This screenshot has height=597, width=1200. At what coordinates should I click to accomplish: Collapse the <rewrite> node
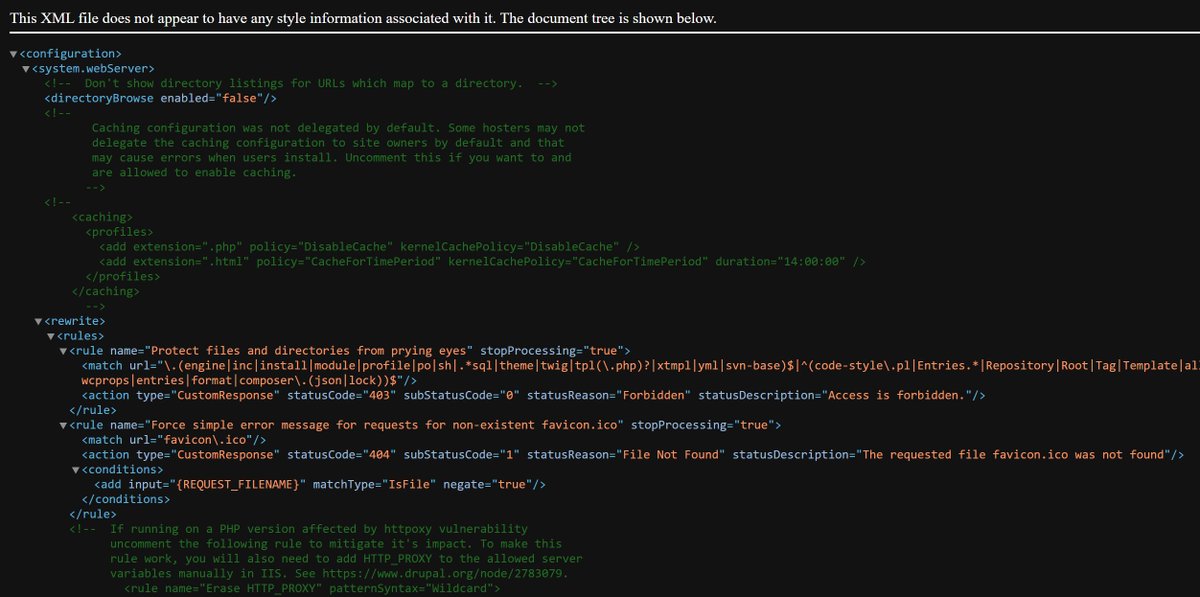38,321
